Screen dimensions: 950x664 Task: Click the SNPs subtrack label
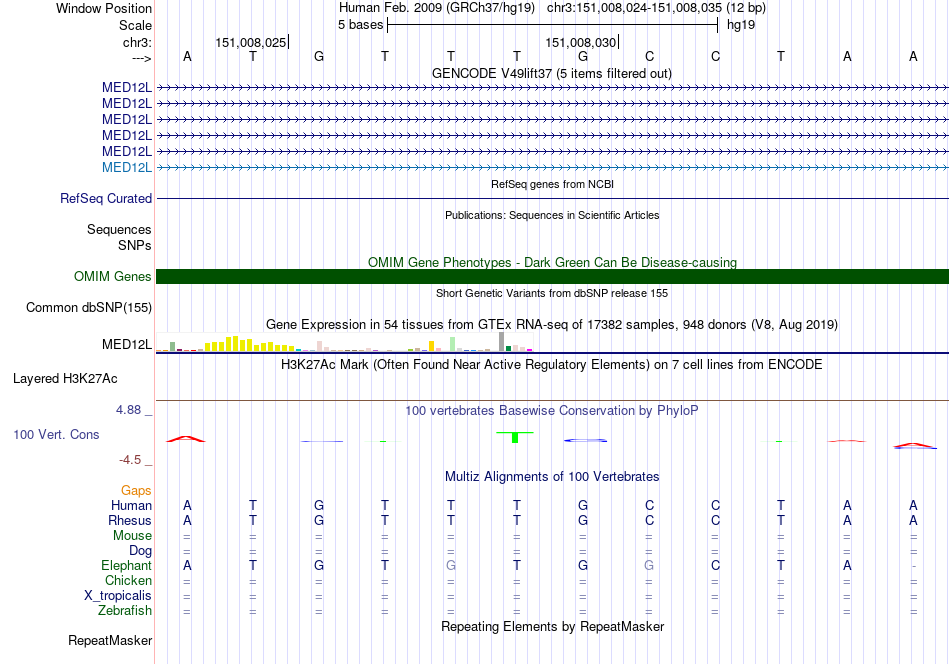pyautogui.click(x=135, y=245)
